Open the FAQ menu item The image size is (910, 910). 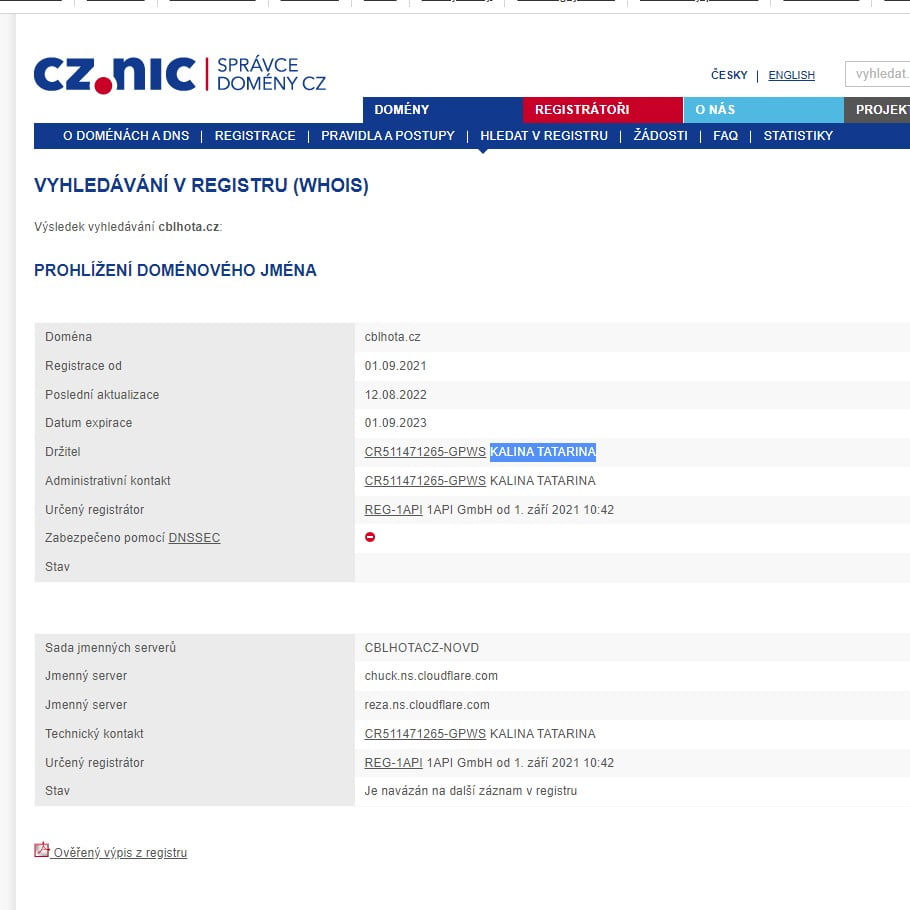pyautogui.click(x=725, y=136)
